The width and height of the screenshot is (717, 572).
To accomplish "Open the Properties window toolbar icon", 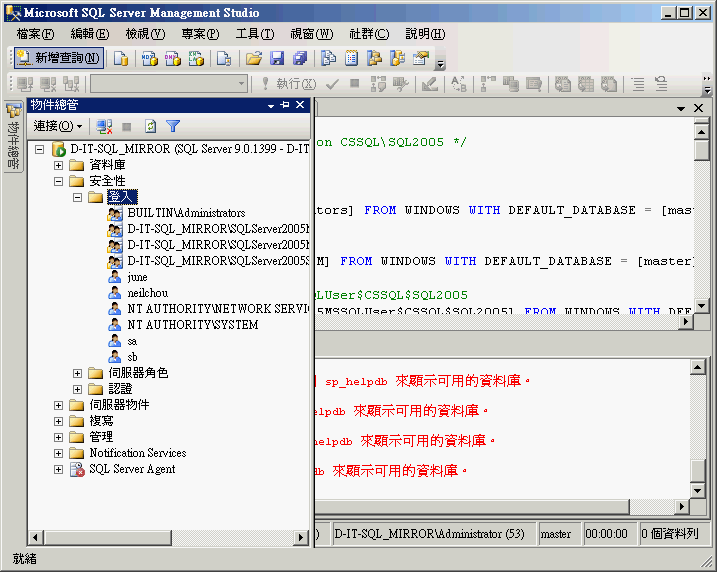I will (x=421, y=58).
